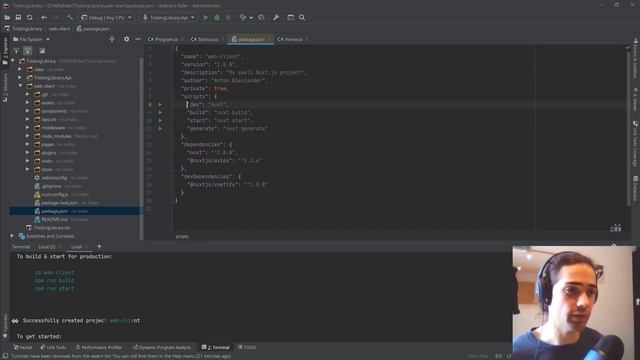
Task: Click web-client breadcrumb in navigation bar
Action: click(60, 29)
